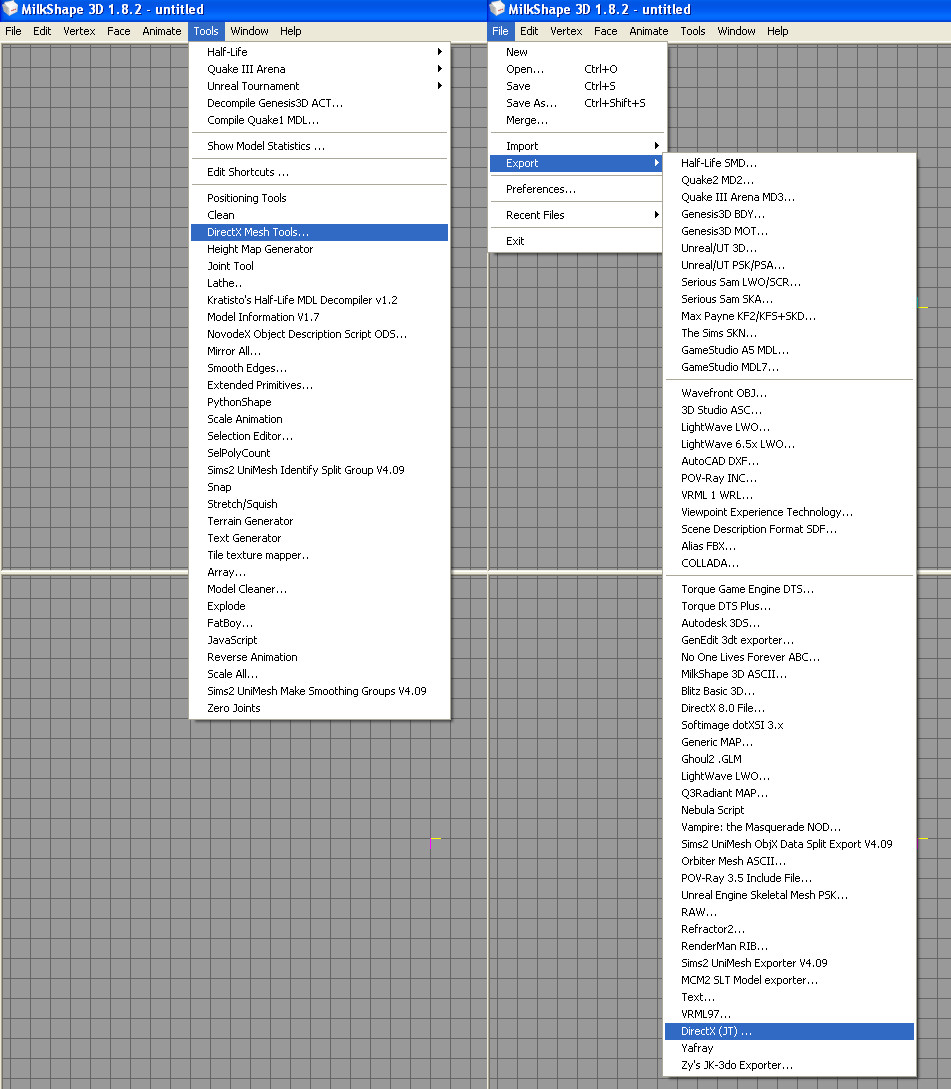Open Kratisto's Half-Life MDL Decompiler

[319, 300]
